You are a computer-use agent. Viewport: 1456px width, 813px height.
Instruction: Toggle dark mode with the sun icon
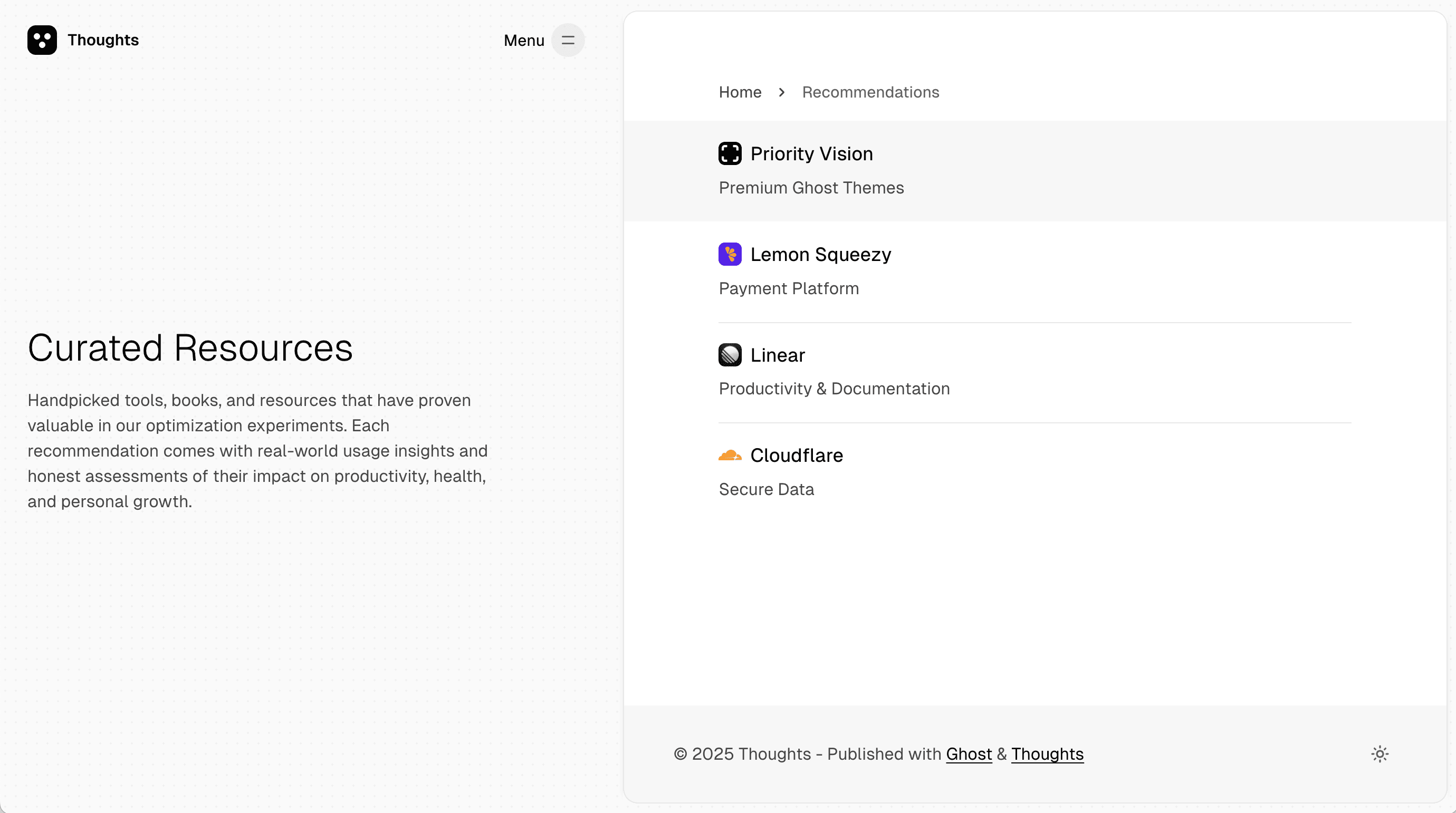click(1380, 753)
